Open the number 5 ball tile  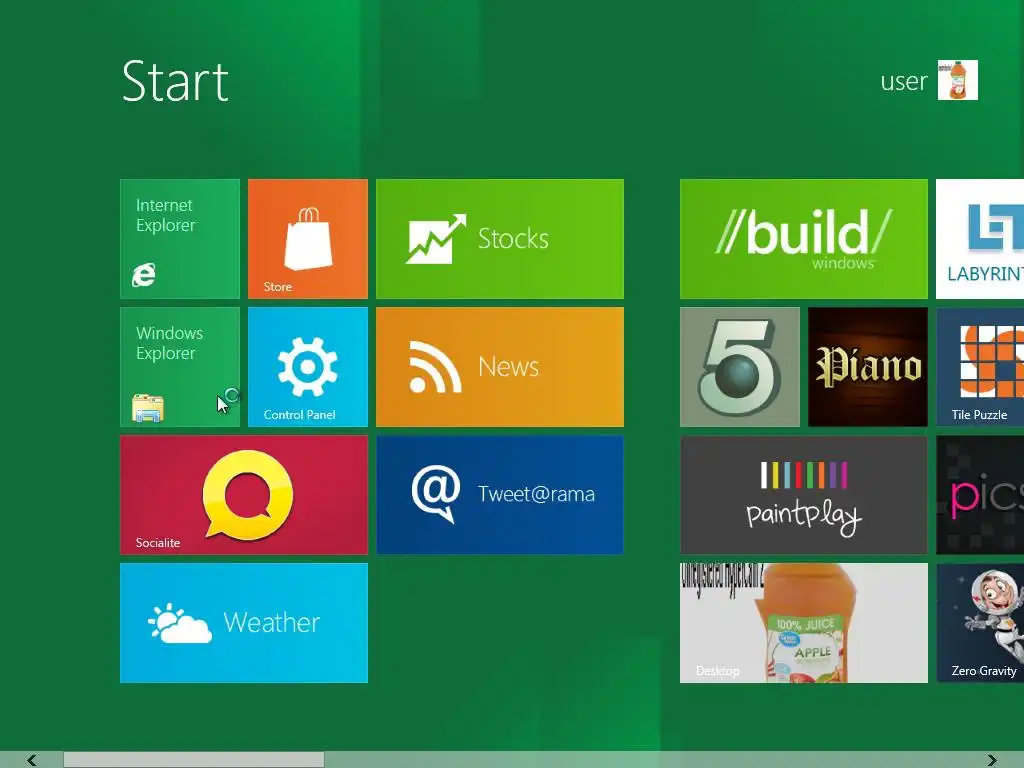[x=739, y=367]
